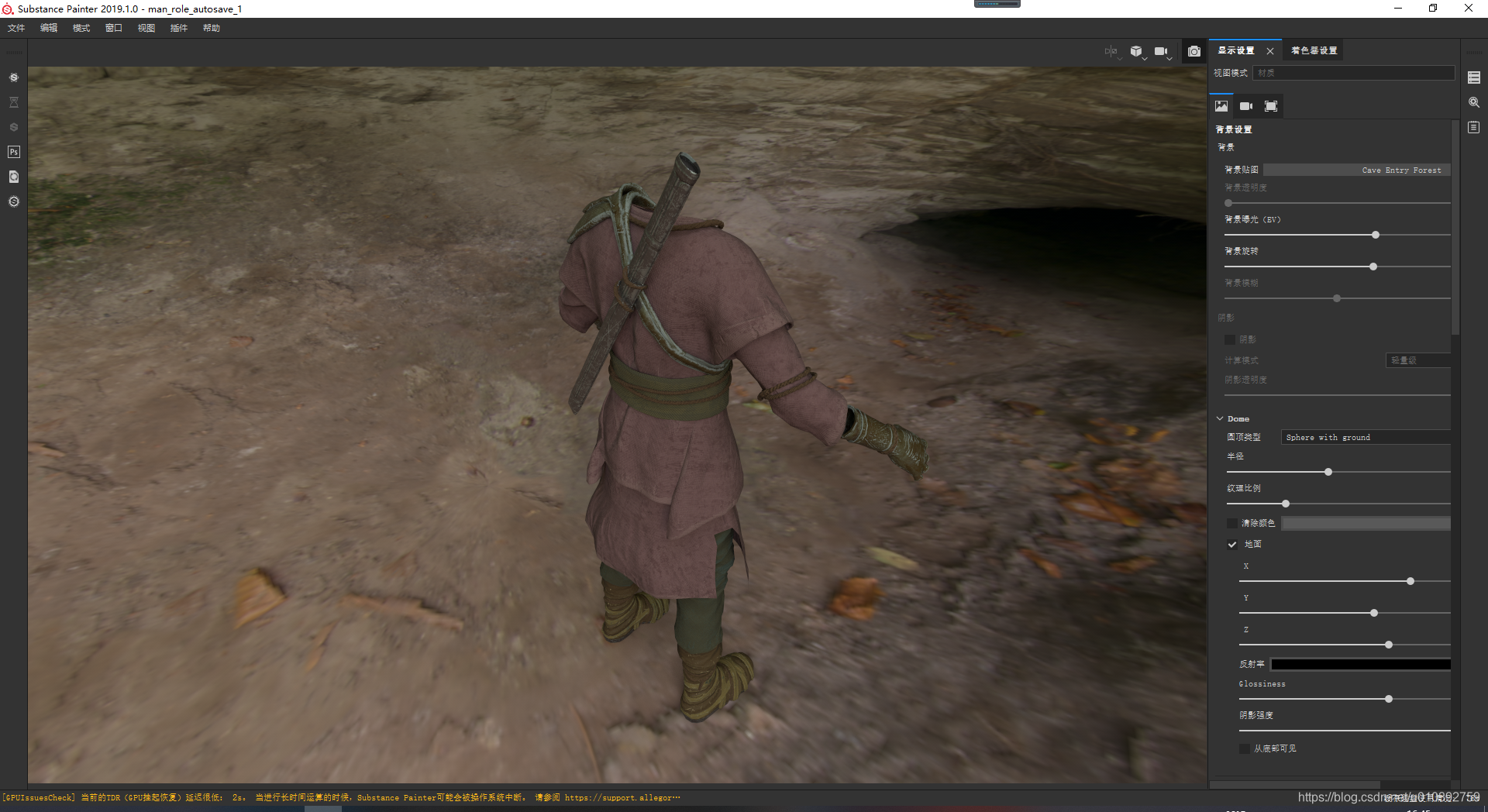Click the left sidebar drag handle dots
This screenshot has width=1488, height=812.
[14, 53]
